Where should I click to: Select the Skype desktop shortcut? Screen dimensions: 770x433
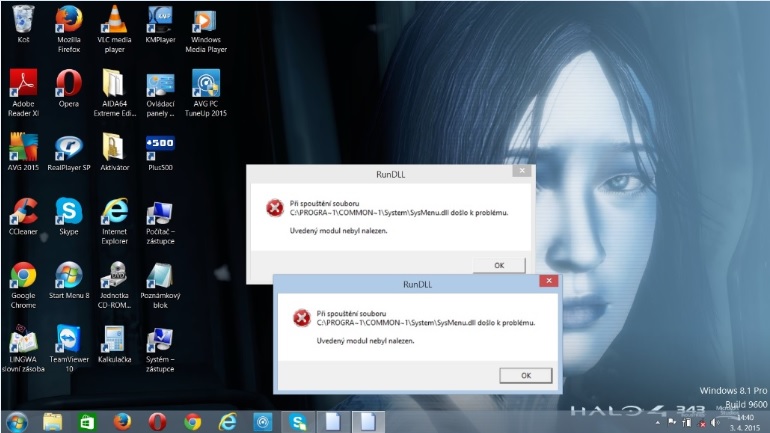click(69, 211)
